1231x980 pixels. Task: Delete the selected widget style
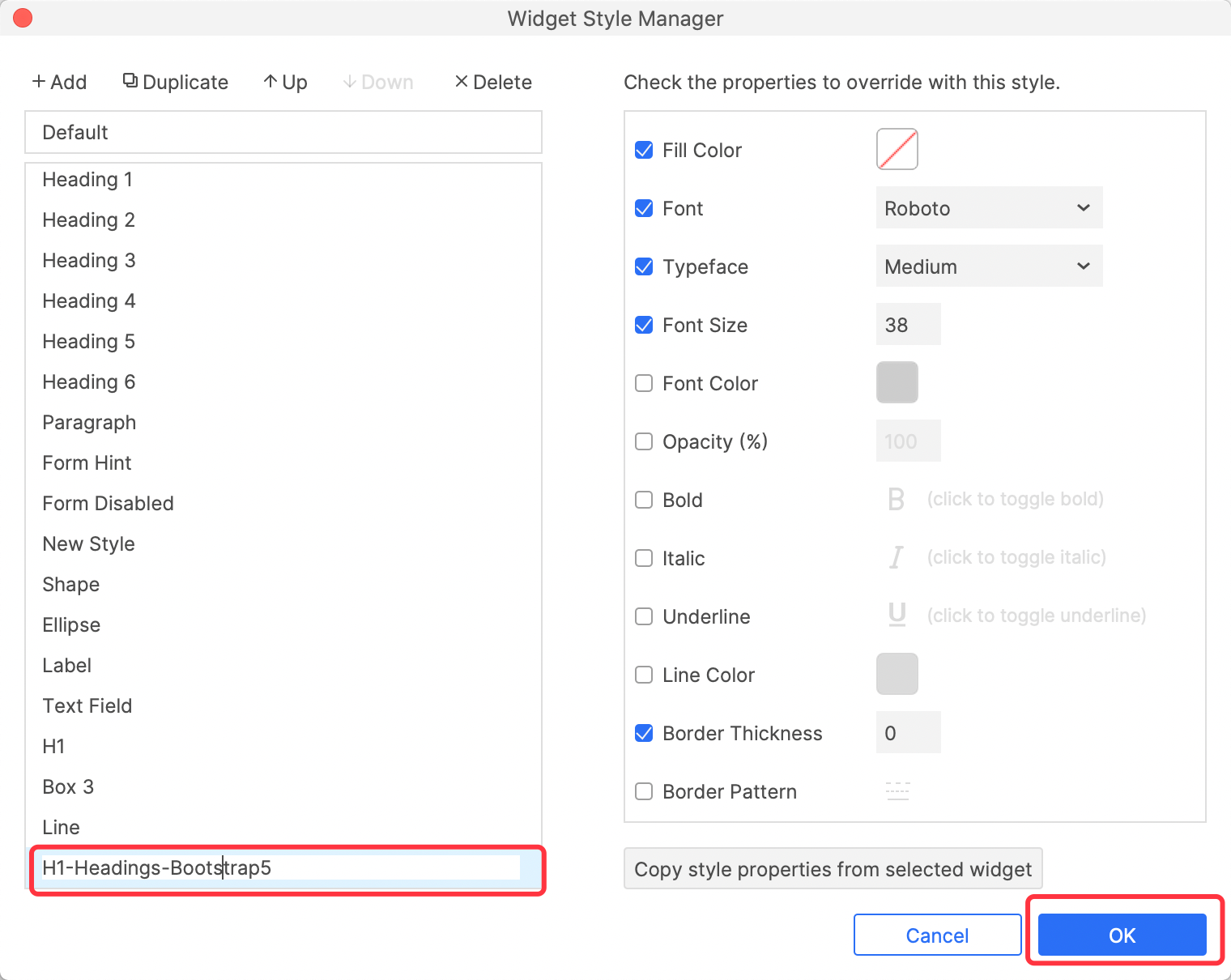[493, 82]
